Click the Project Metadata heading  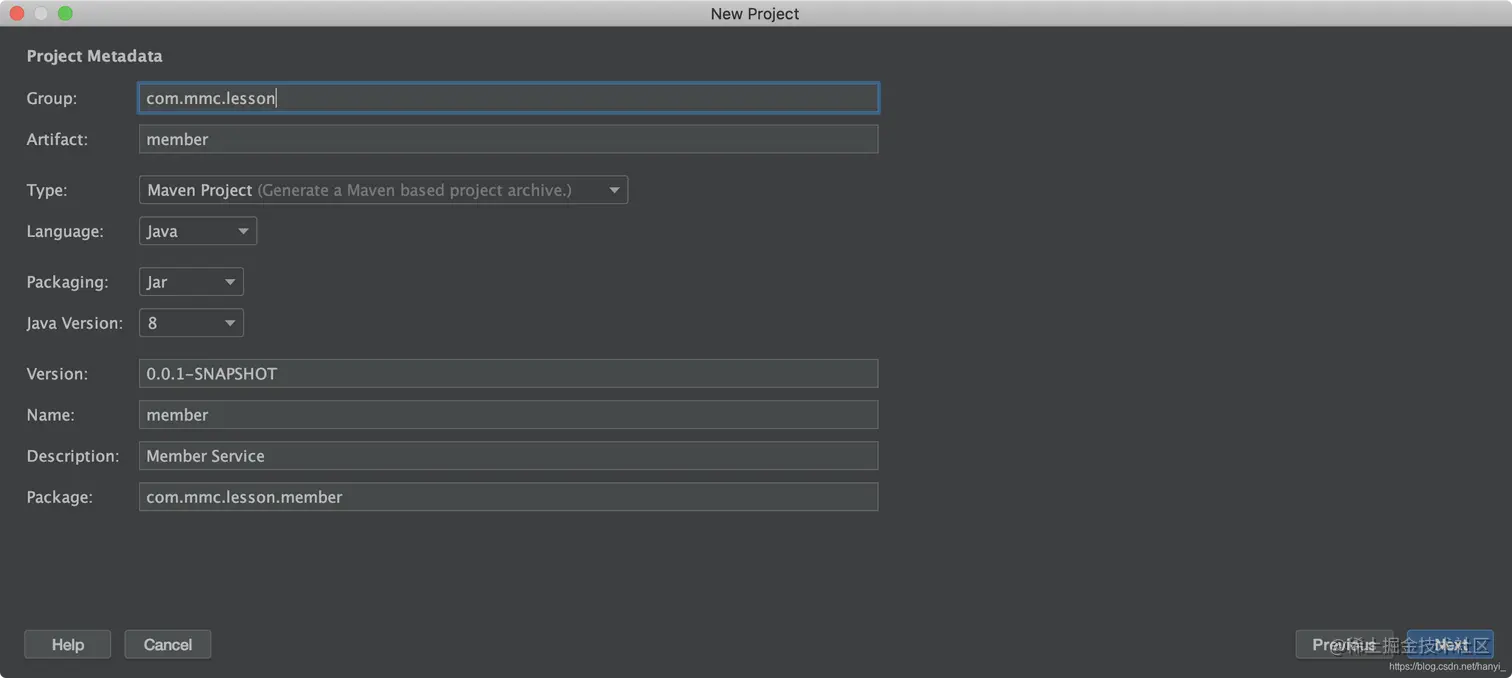(94, 56)
